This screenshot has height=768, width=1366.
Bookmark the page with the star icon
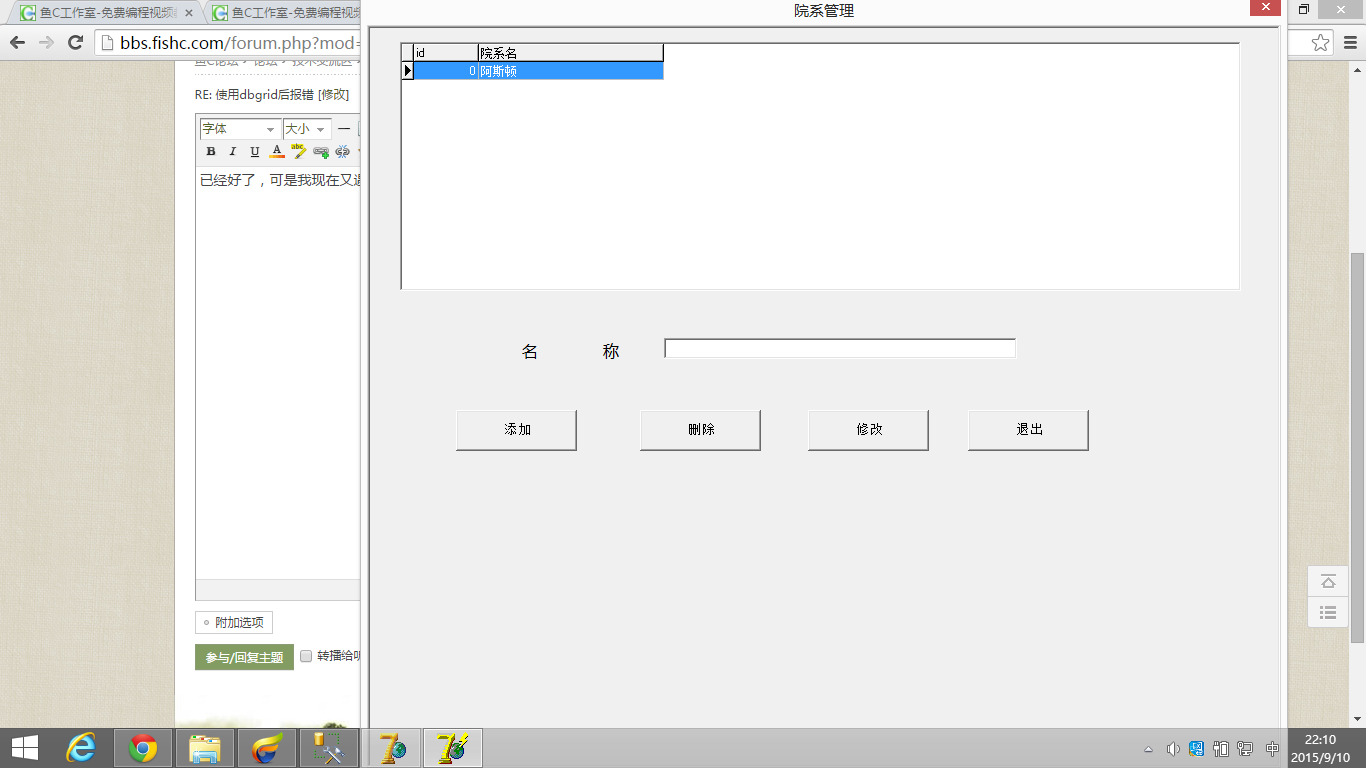point(1320,42)
